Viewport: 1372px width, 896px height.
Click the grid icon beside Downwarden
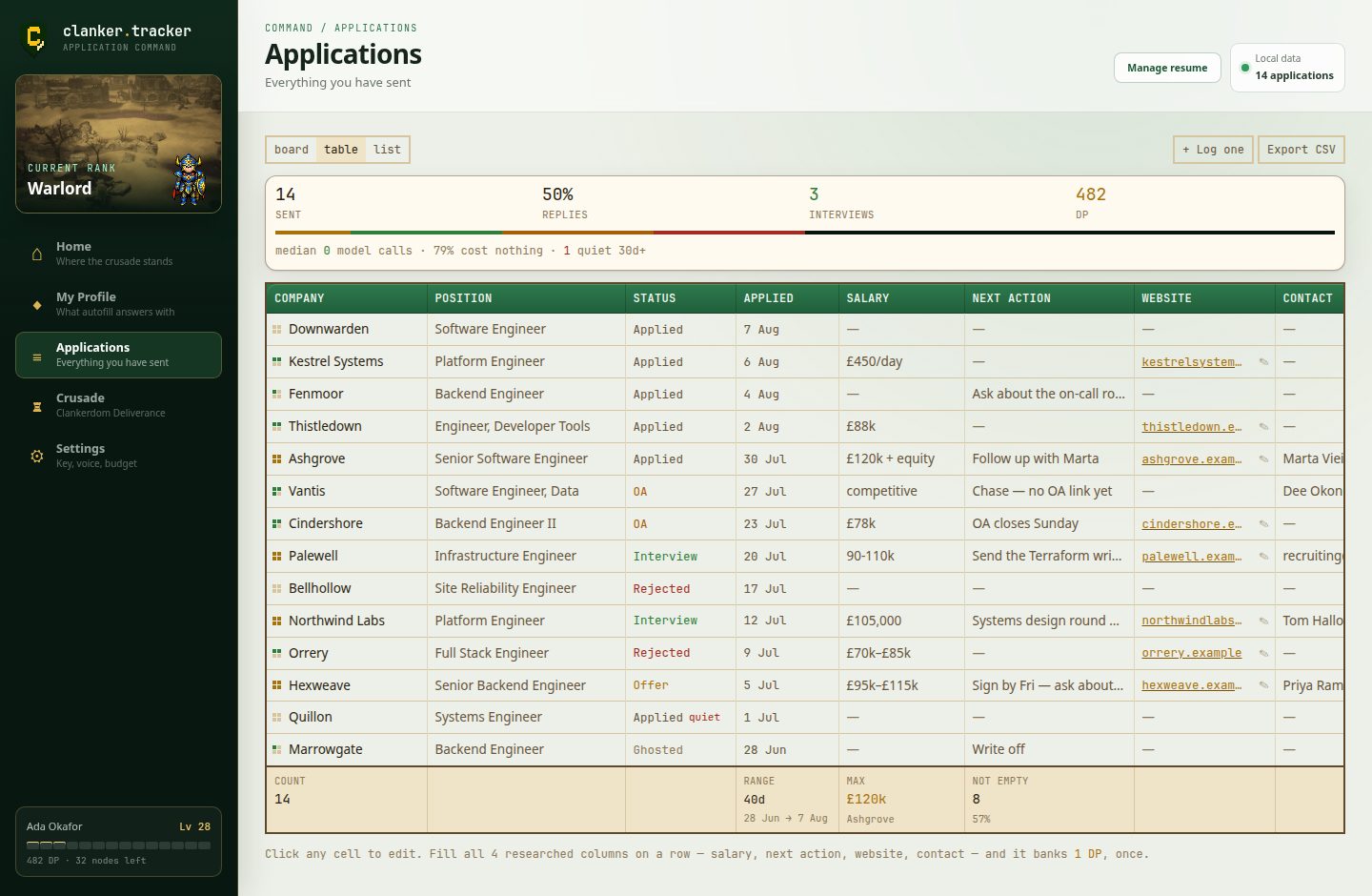click(277, 330)
